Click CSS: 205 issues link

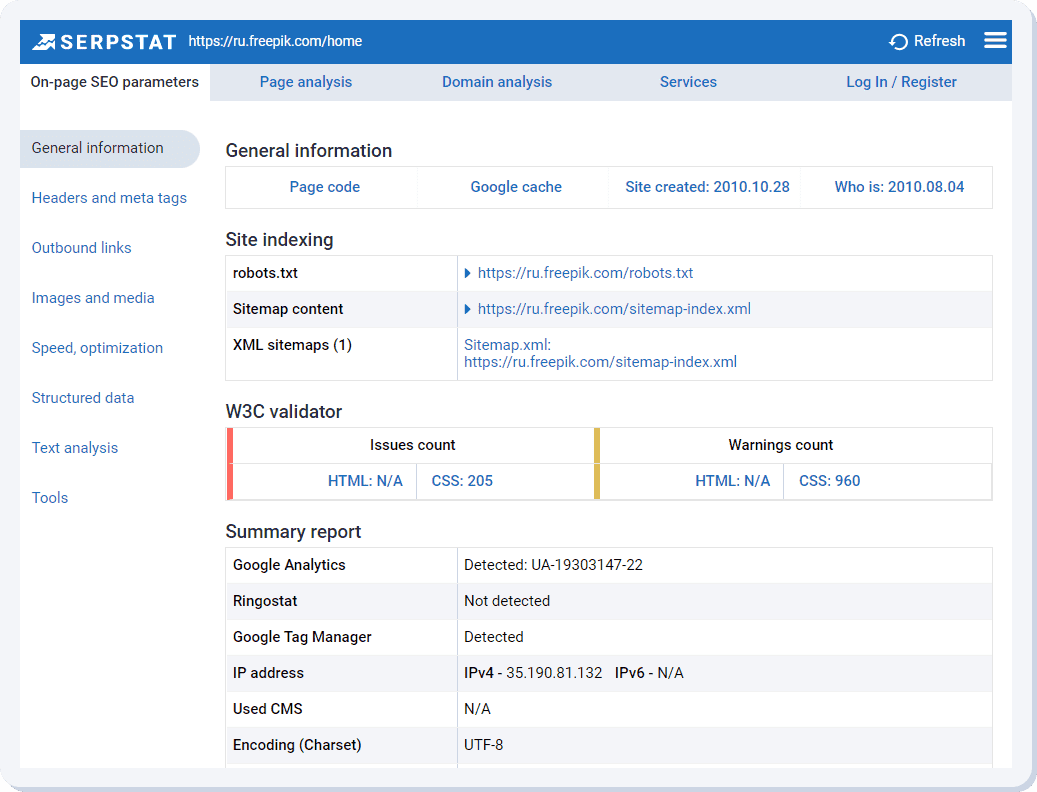(x=462, y=481)
